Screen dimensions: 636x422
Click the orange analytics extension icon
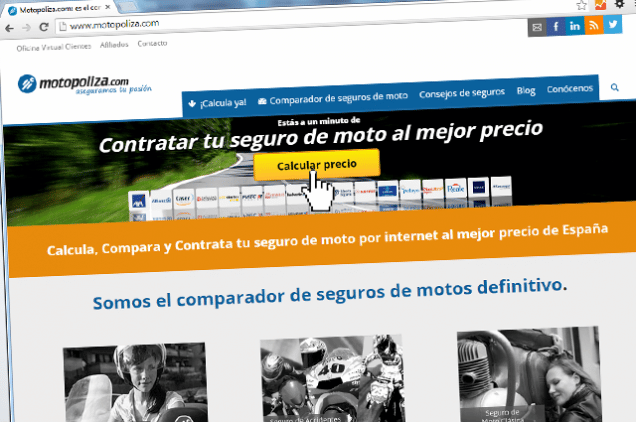[600, 4]
